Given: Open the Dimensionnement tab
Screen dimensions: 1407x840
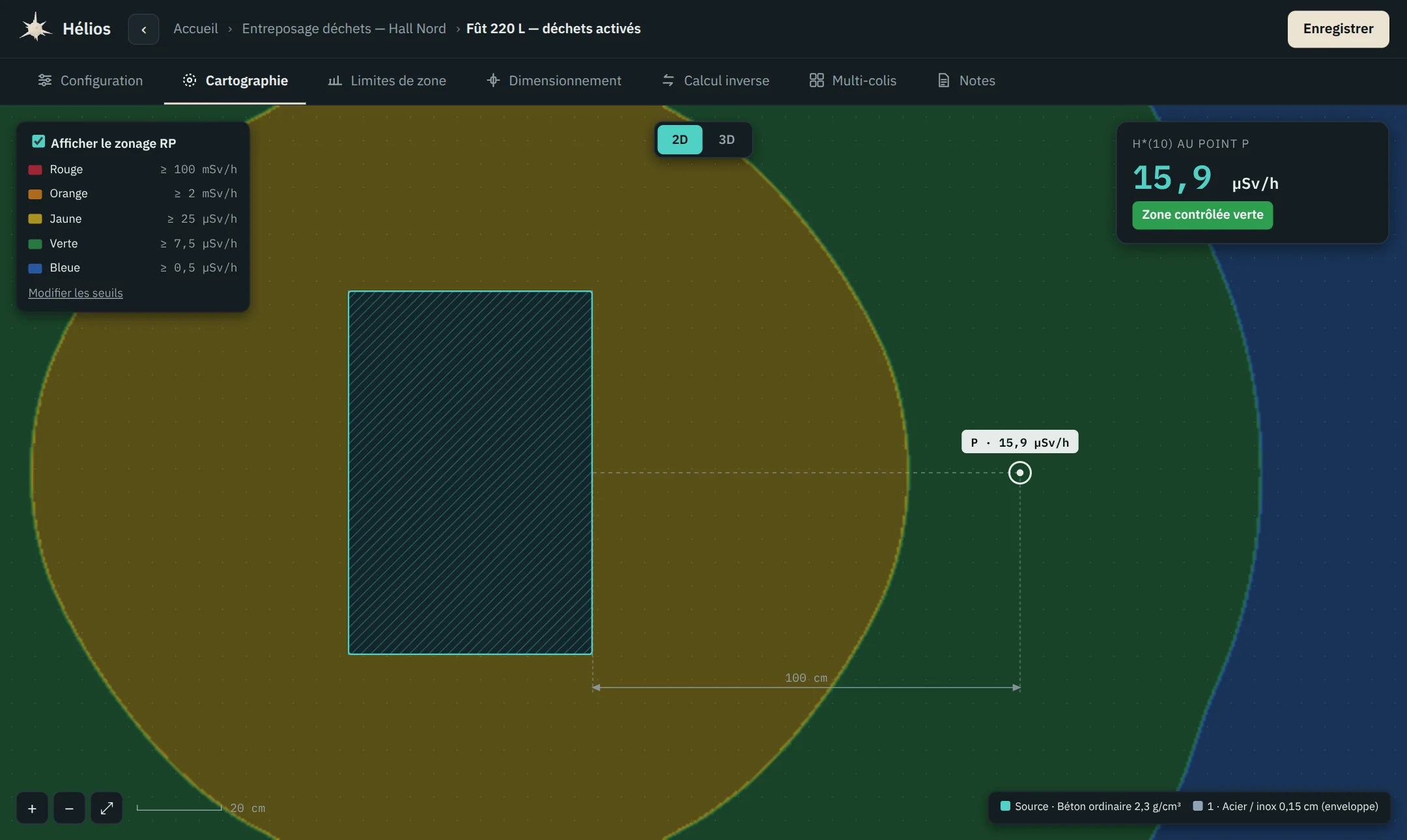Looking at the screenshot, I should [554, 81].
